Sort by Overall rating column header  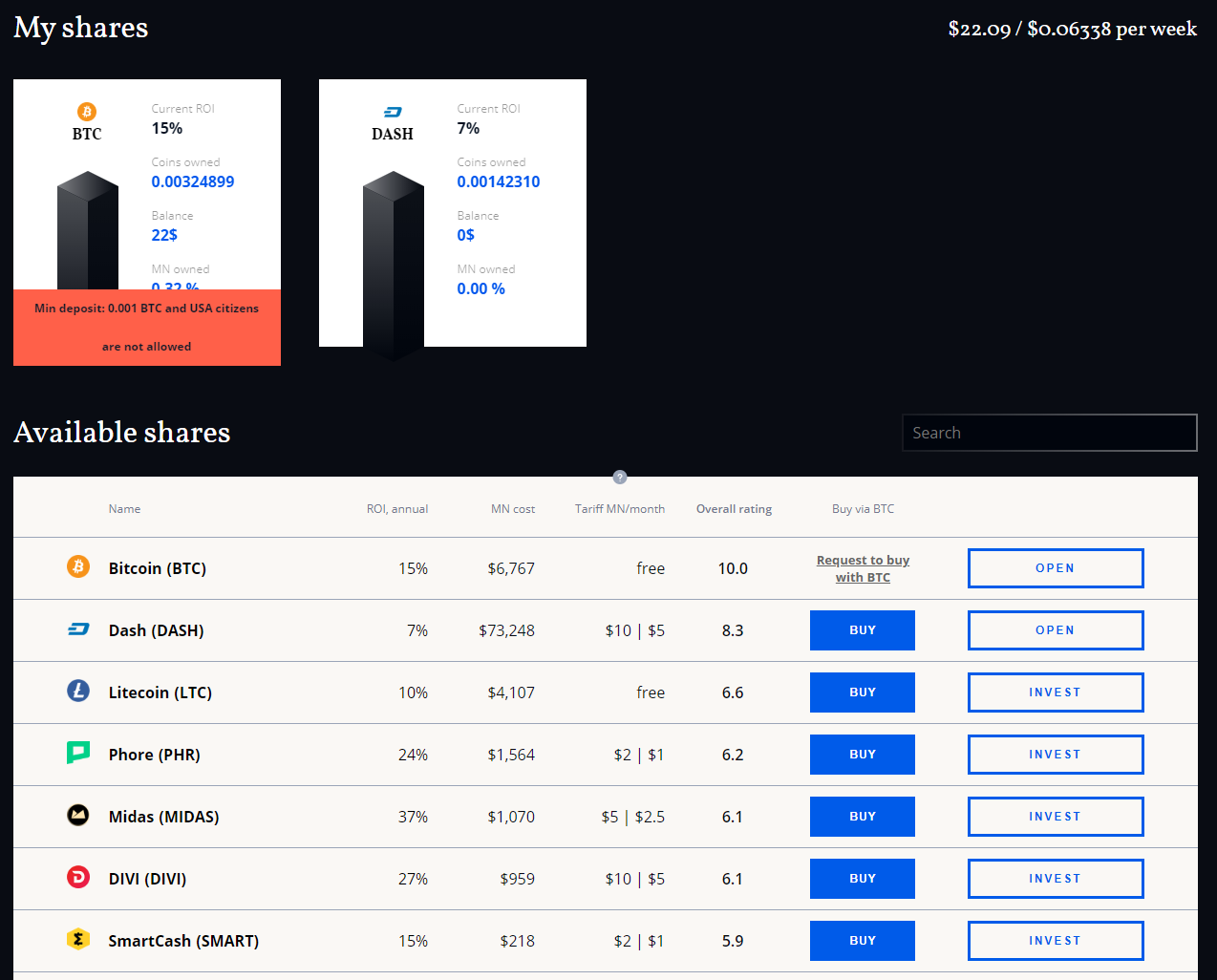(734, 509)
